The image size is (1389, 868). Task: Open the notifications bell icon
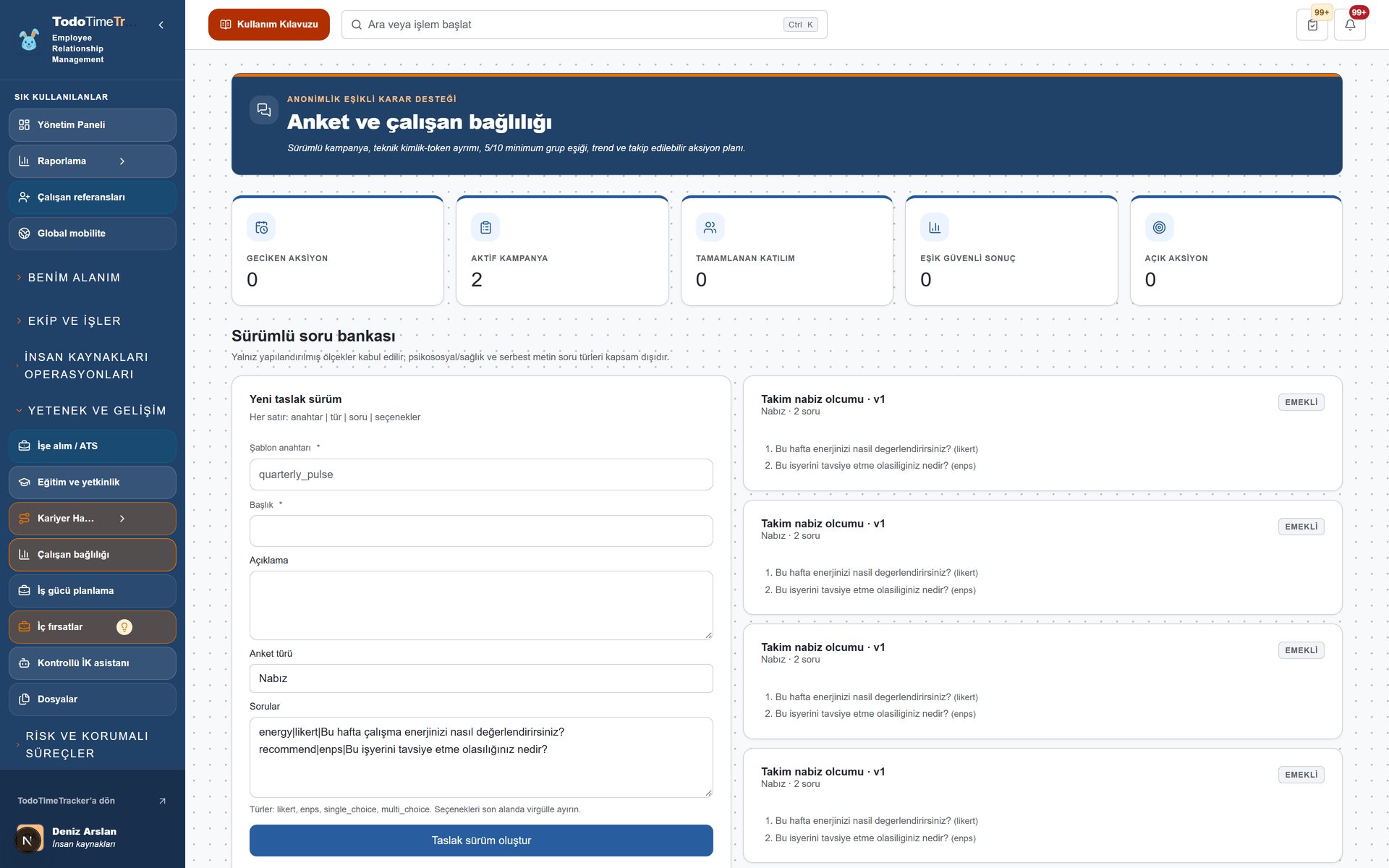click(x=1350, y=25)
